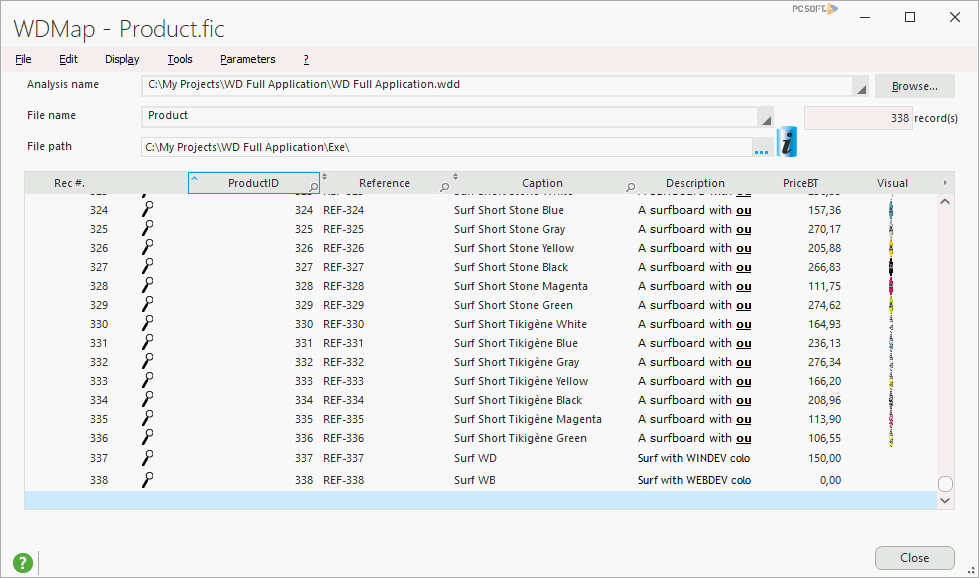Viewport: 980px width, 578px height.
Task: Select caption Surf Short Tikigène Magenta
Action: point(528,419)
